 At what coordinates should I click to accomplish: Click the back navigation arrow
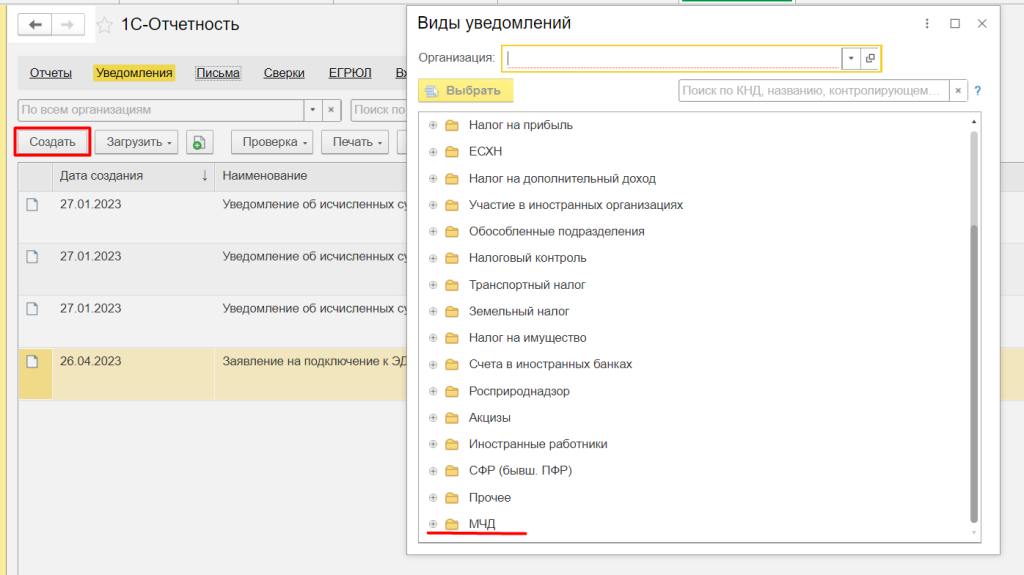(37, 25)
